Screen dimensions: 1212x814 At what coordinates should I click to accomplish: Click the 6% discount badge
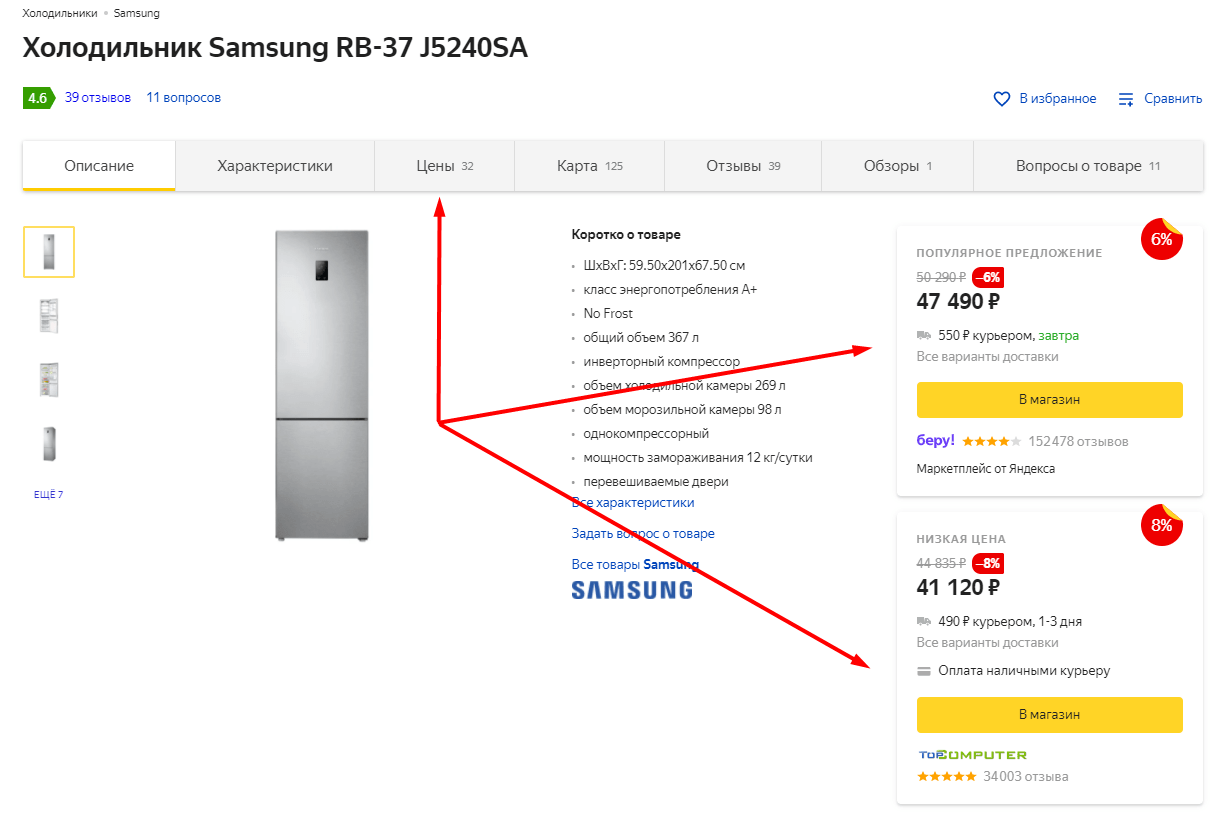(1161, 240)
